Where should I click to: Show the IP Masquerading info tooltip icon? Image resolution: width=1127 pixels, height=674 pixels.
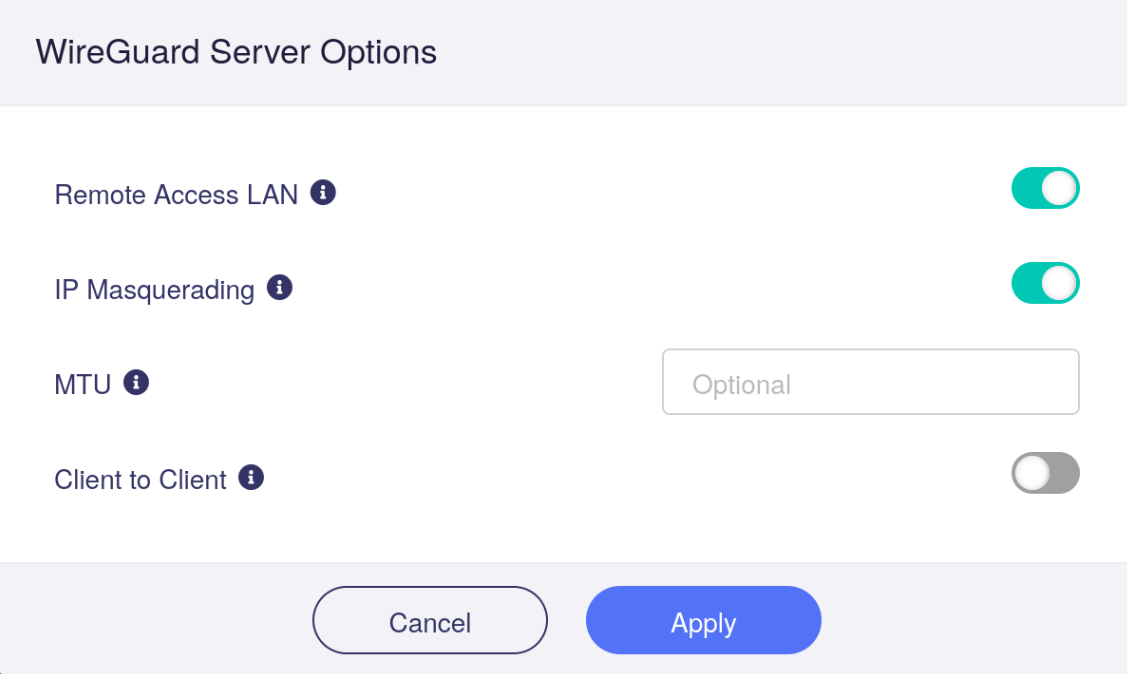[280, 287]
